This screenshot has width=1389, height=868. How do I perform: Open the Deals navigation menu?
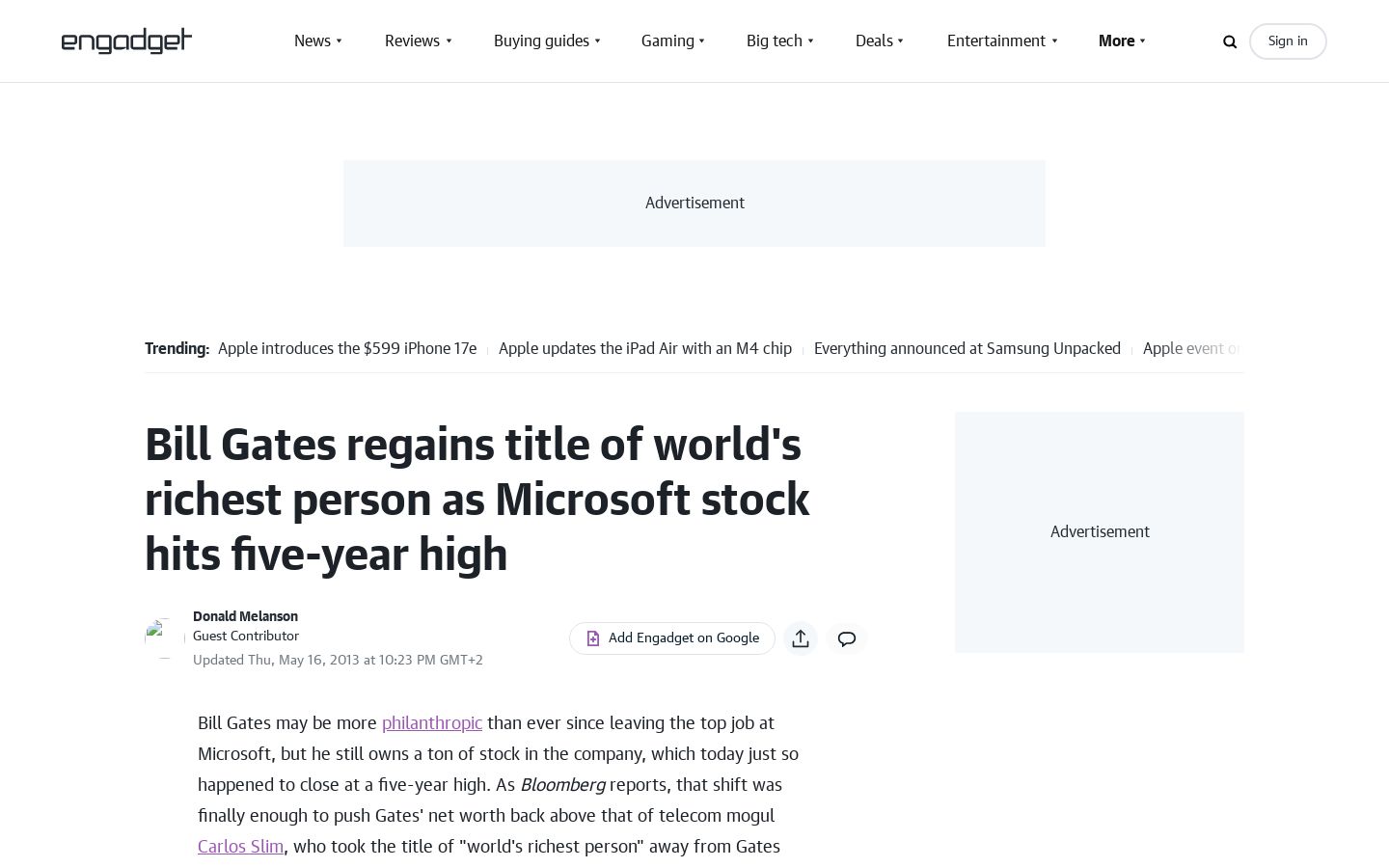pos(880,41)
